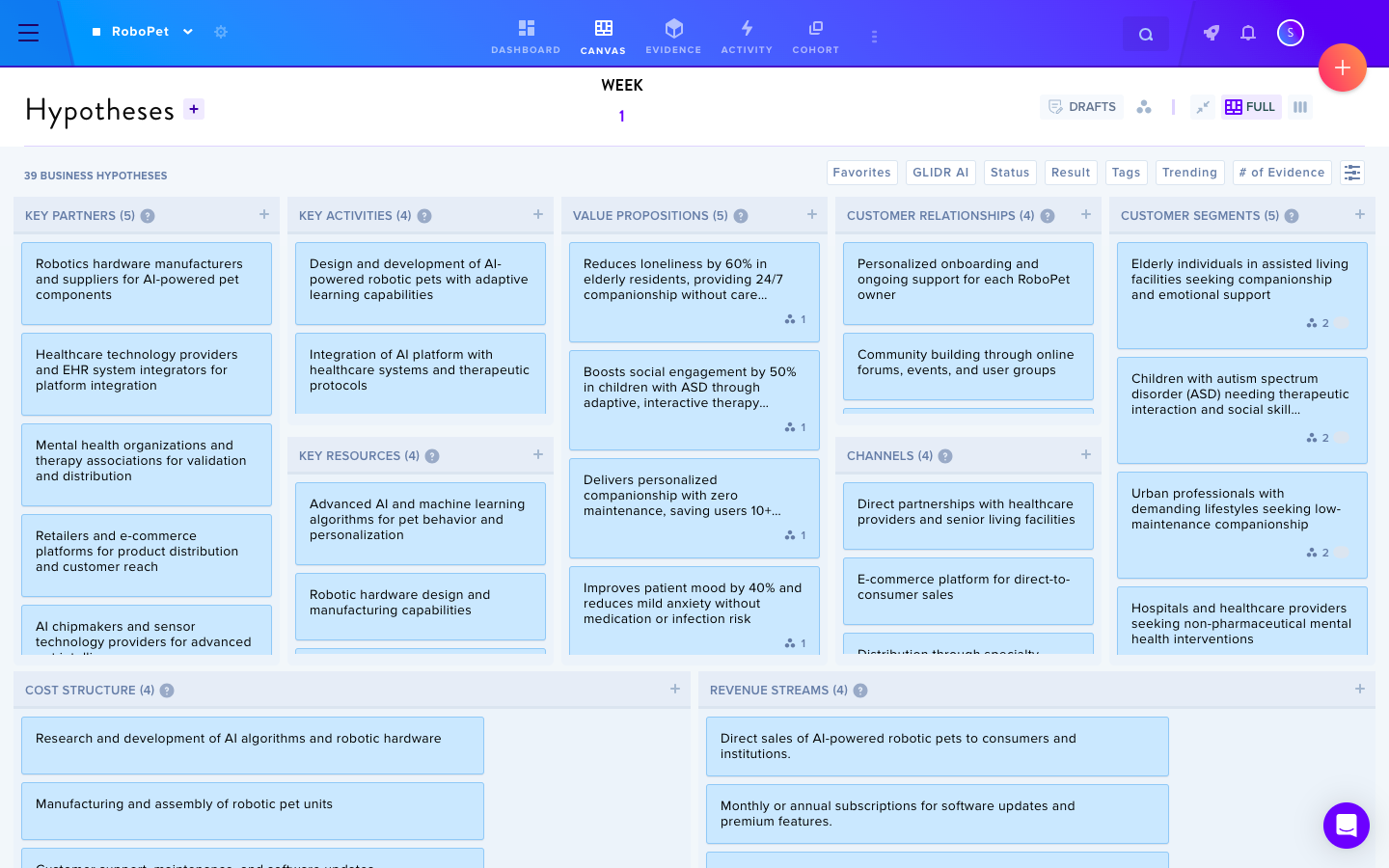The height and width of the screenshot is (868, 1389).
Task: Switch to the Canvas tab
Action: click(603, 37)
